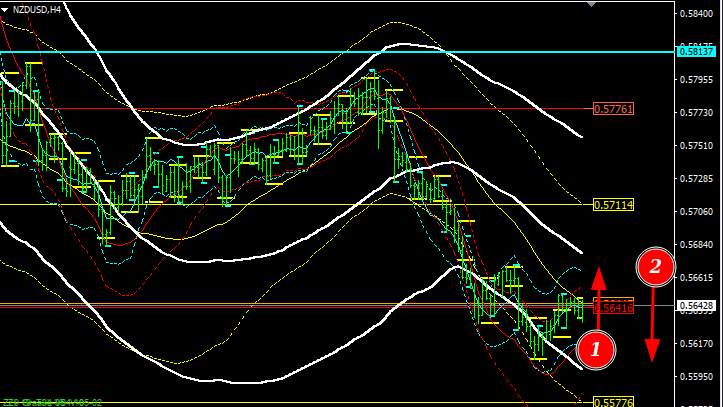Screen dimensions: 723x407
Task: Select the red downward arrow object
Action: (652, 324)
